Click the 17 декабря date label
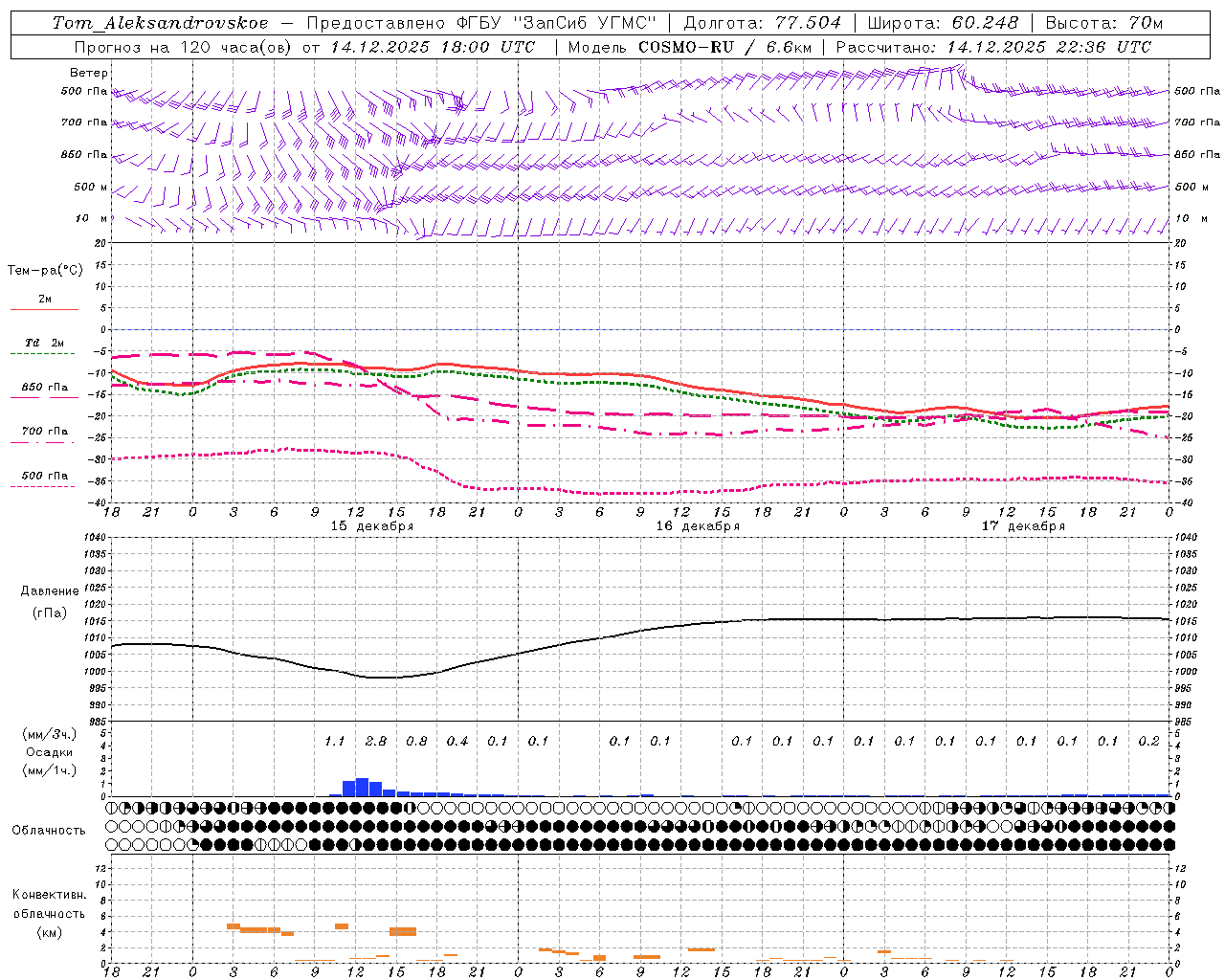Viewport: 1225px width, 980px height. point(1023,526)
